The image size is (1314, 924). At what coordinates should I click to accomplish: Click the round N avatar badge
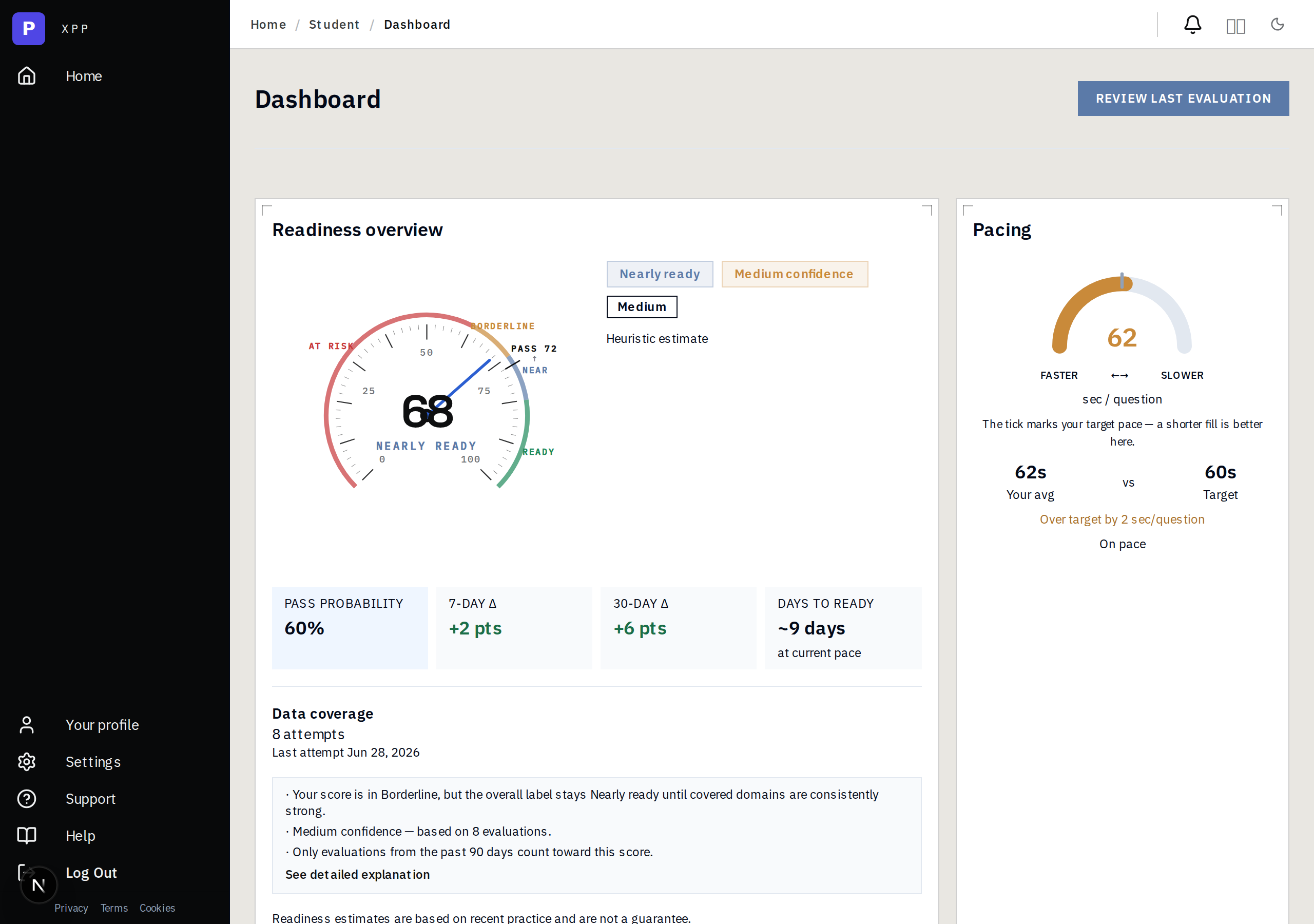tap(39, 885)
